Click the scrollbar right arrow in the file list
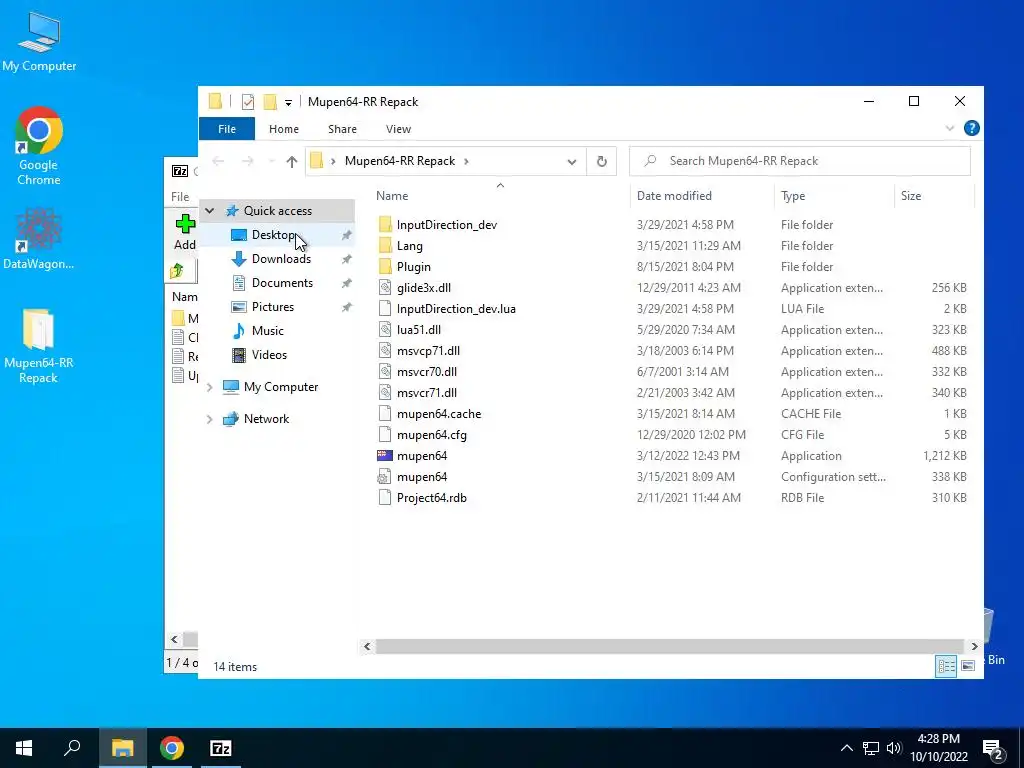This screenshot has height=768, width=1024. pos(974,646)
